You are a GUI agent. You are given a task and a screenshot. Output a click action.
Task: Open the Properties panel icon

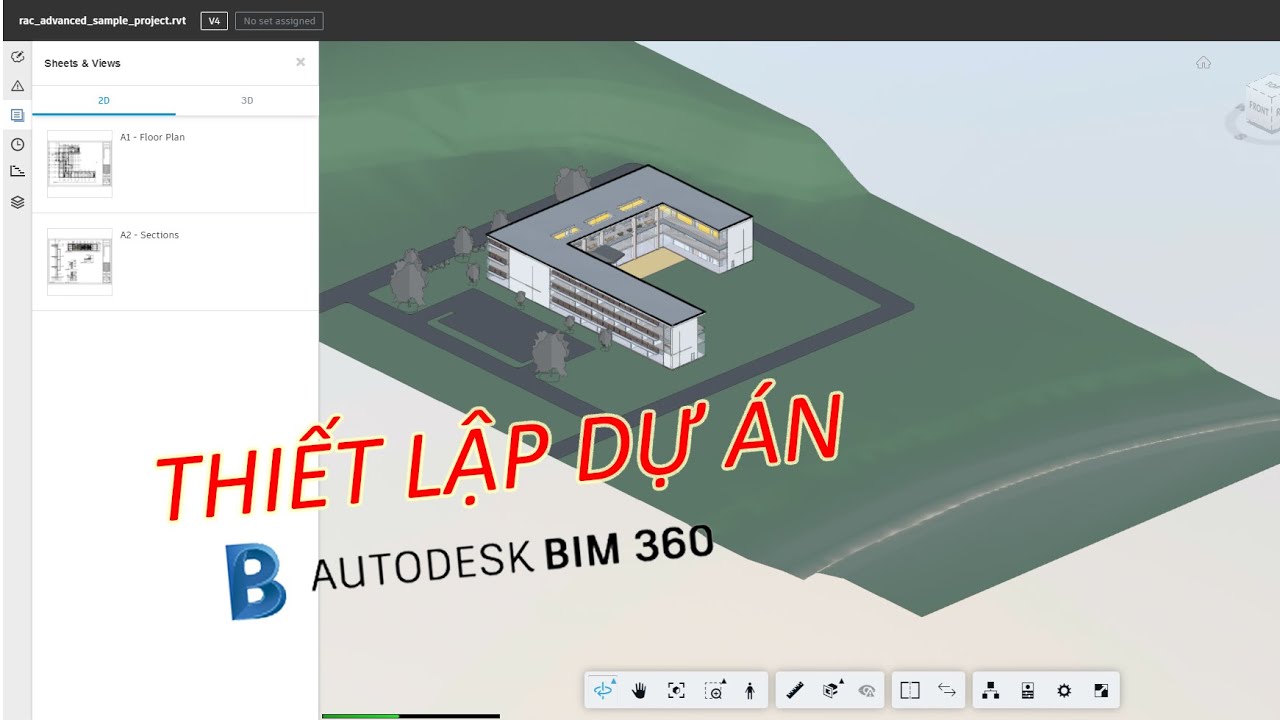tap(1027, 690)
